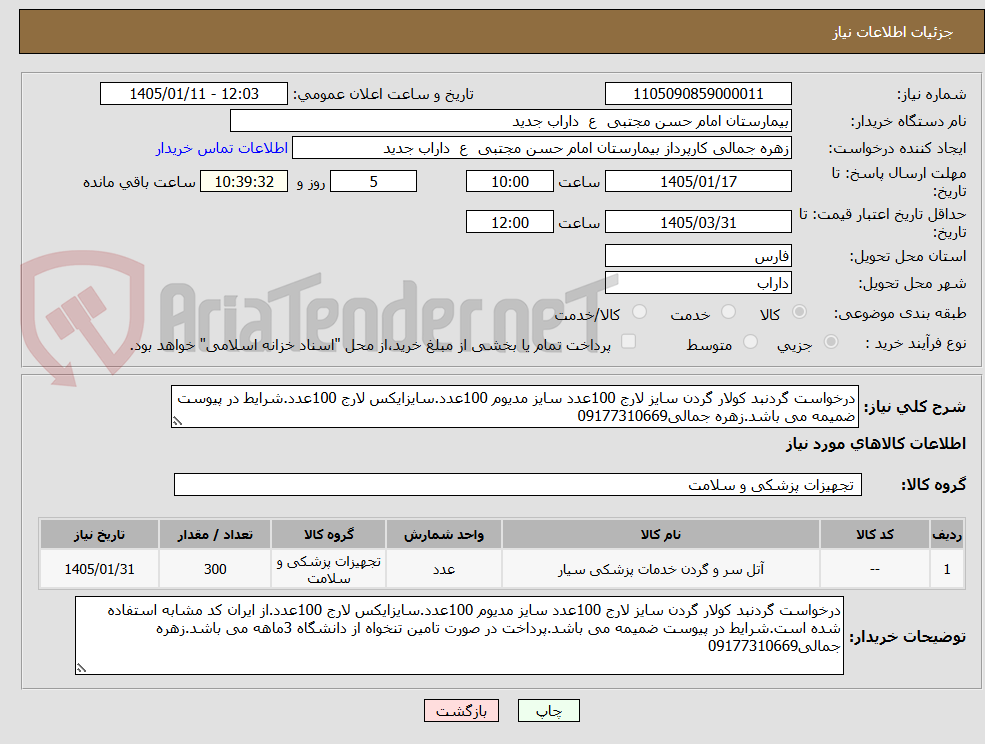The image size is (985, 744).
Task: Click the تاریخ نیاز column header
Action: (x=99, y=534)
